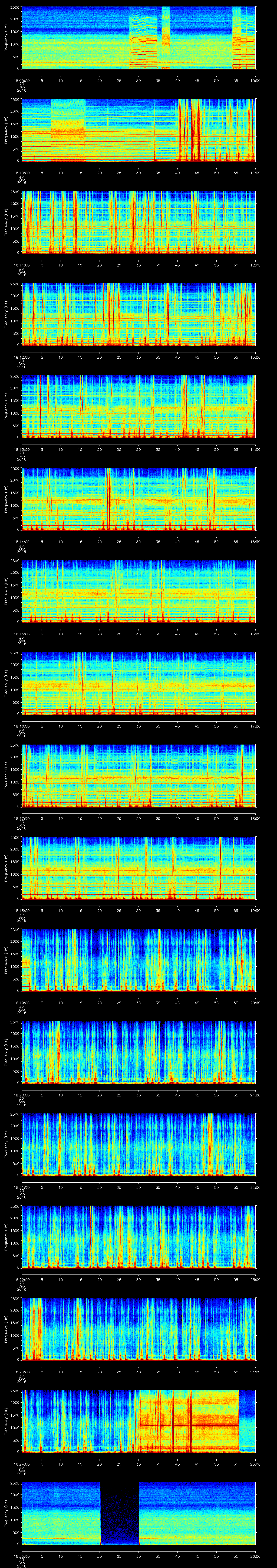
Task: Select the spectrogram starting at 18:16:00
Action: tap(138, 682)
